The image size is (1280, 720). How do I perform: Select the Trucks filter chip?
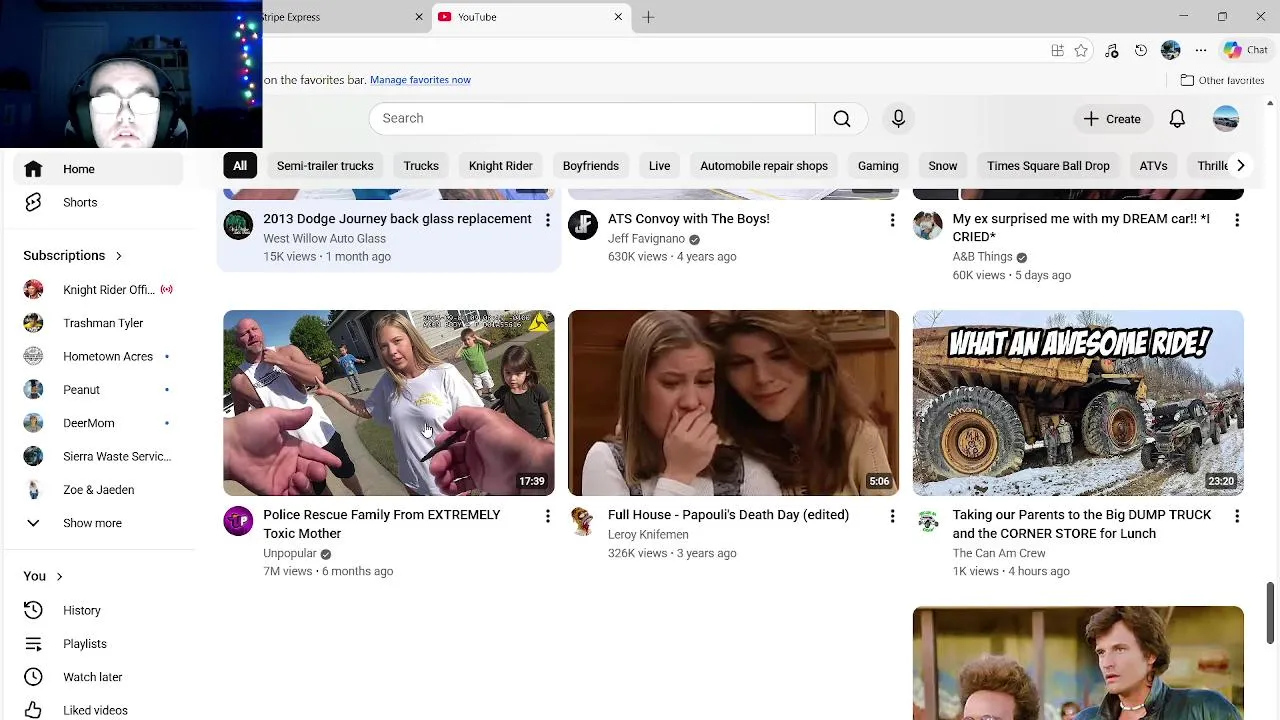(421, 166)
